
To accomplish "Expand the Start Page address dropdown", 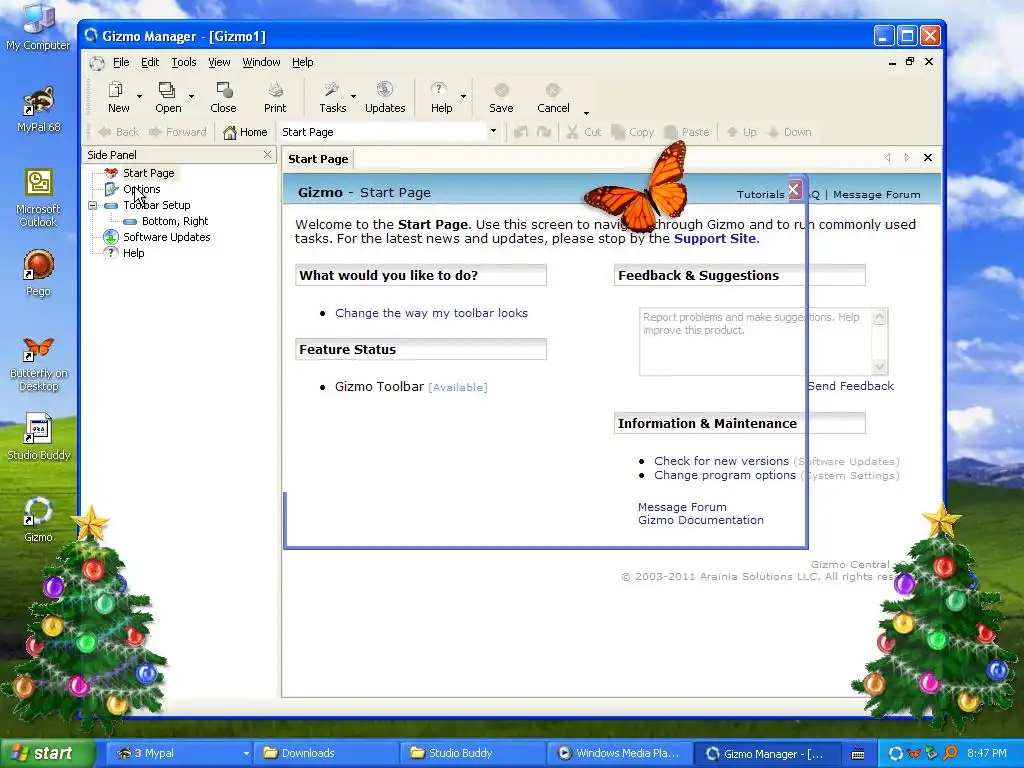I will (x=493, y=131).
